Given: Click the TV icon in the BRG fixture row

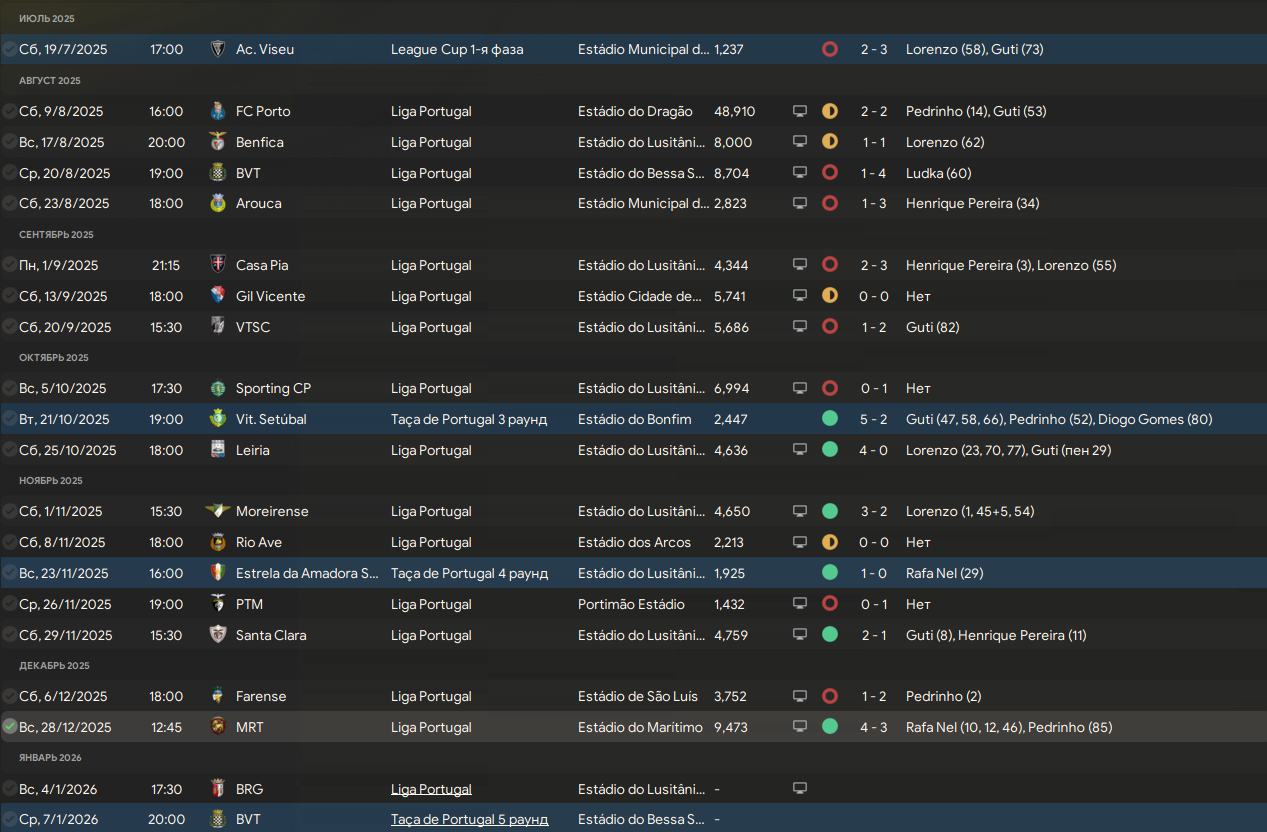Looking at the screenshot, I should point(800,789).
